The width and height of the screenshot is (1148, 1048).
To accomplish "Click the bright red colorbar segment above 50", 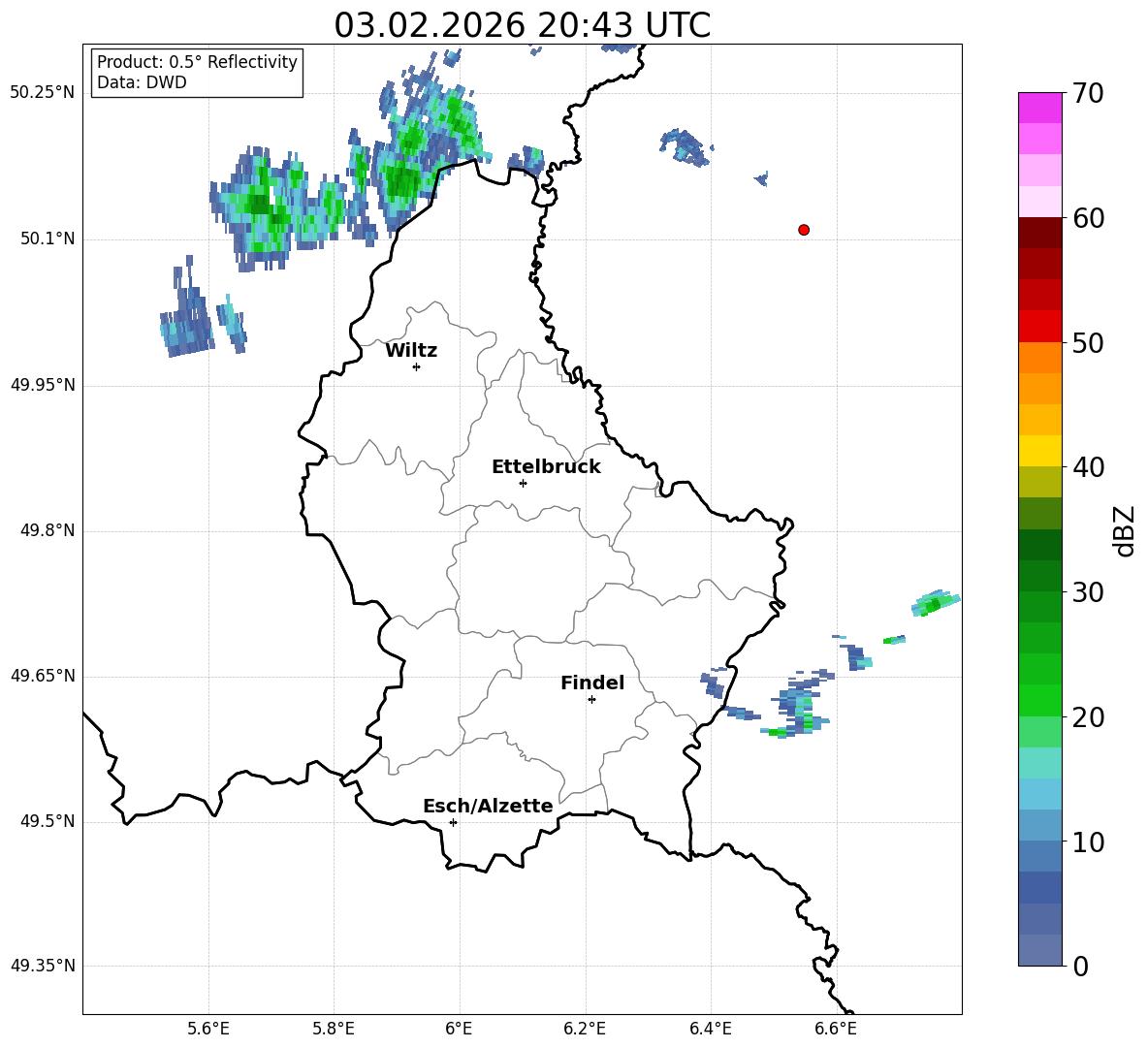I will click(1040, 326).
